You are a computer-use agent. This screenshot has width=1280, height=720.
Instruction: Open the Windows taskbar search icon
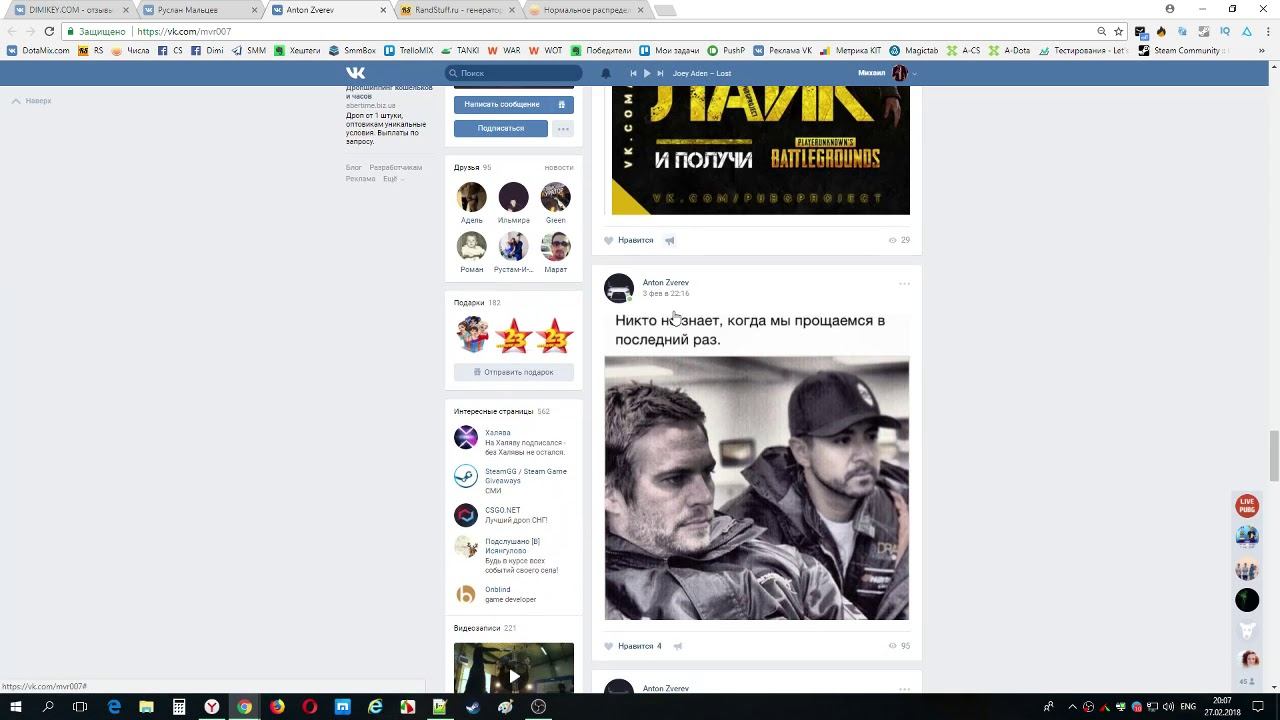click(48, 707)
